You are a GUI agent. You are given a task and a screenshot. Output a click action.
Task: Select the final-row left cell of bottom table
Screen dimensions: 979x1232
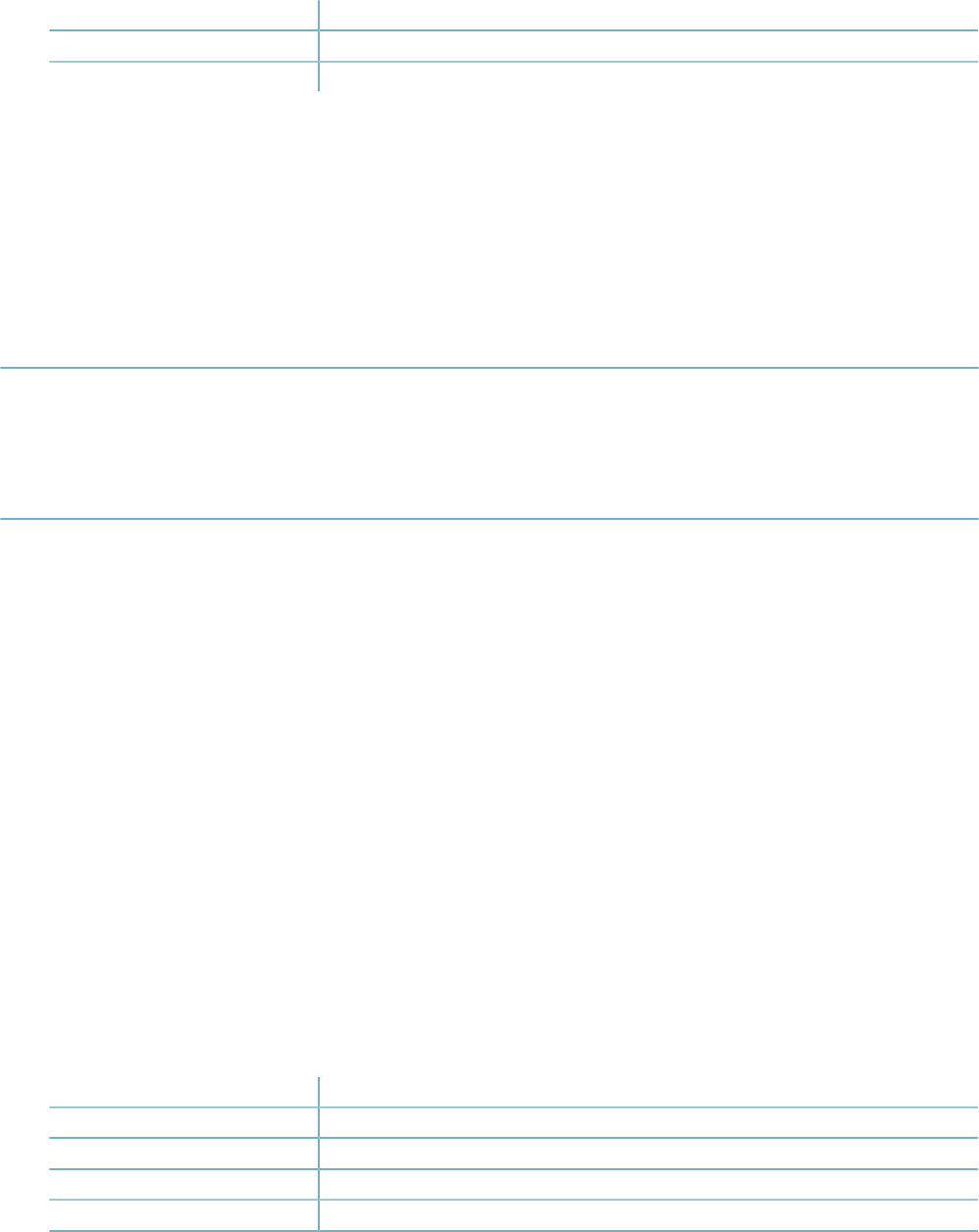tap(183, 1214)
